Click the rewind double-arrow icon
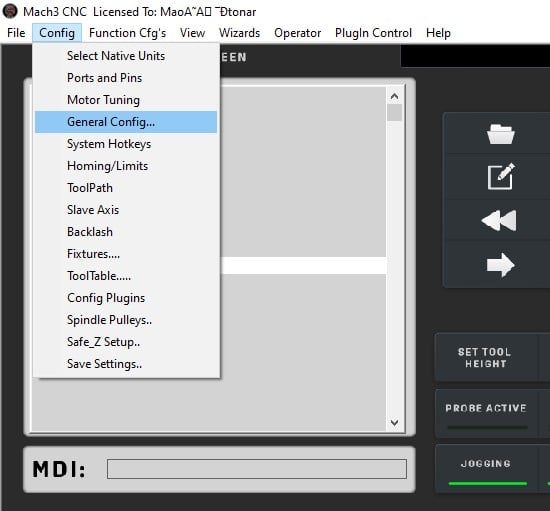 (x=499, y=220)
